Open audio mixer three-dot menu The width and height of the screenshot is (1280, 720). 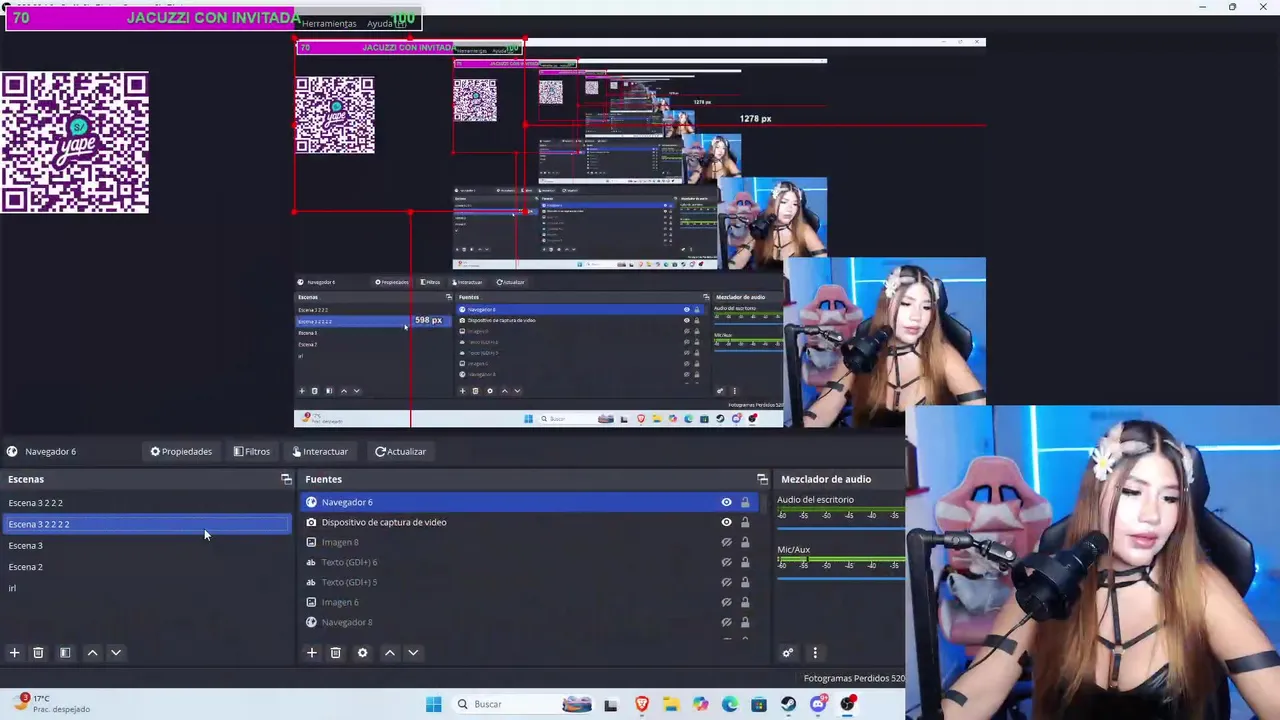click(x=815, y=653)
